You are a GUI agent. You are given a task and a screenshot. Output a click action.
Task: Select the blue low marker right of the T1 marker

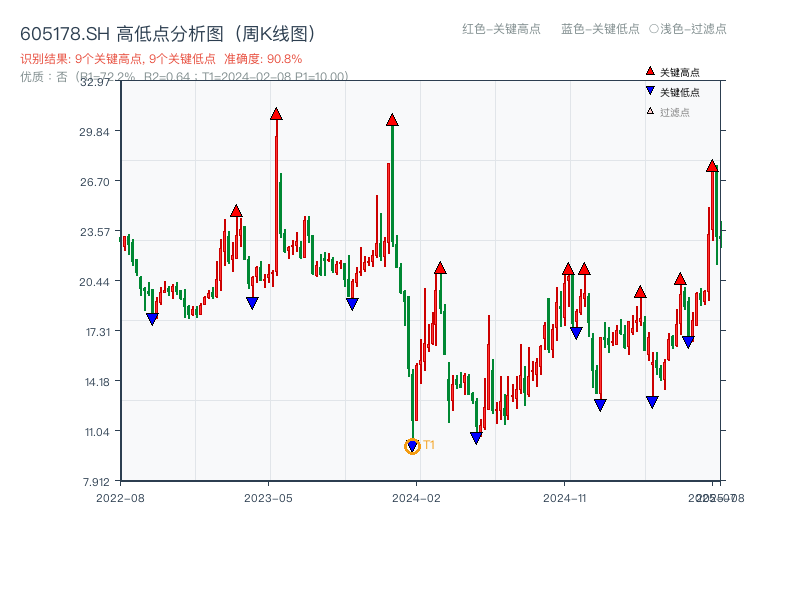[x=476, y=438]
